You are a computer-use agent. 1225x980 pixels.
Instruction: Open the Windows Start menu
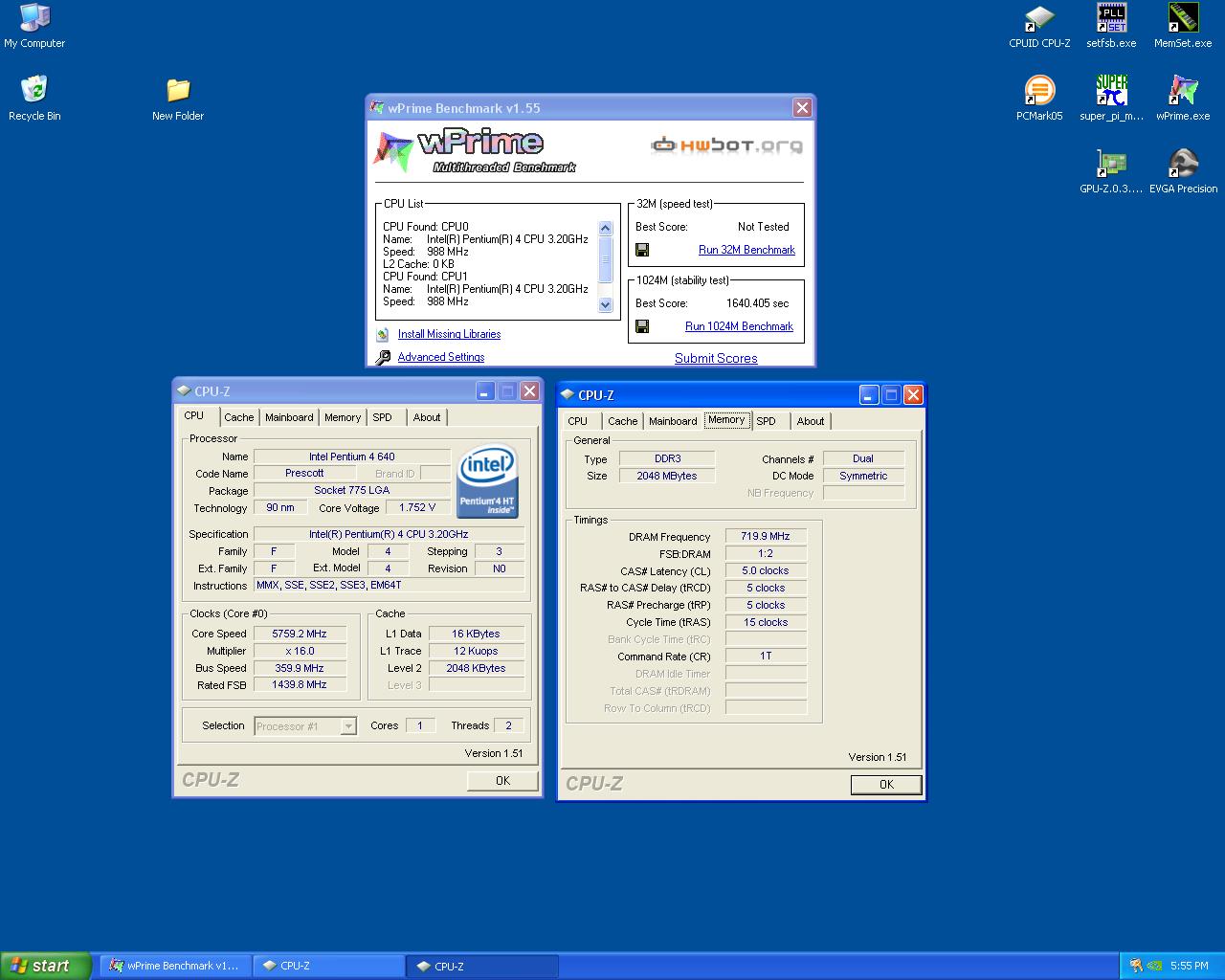coord(46,966)
